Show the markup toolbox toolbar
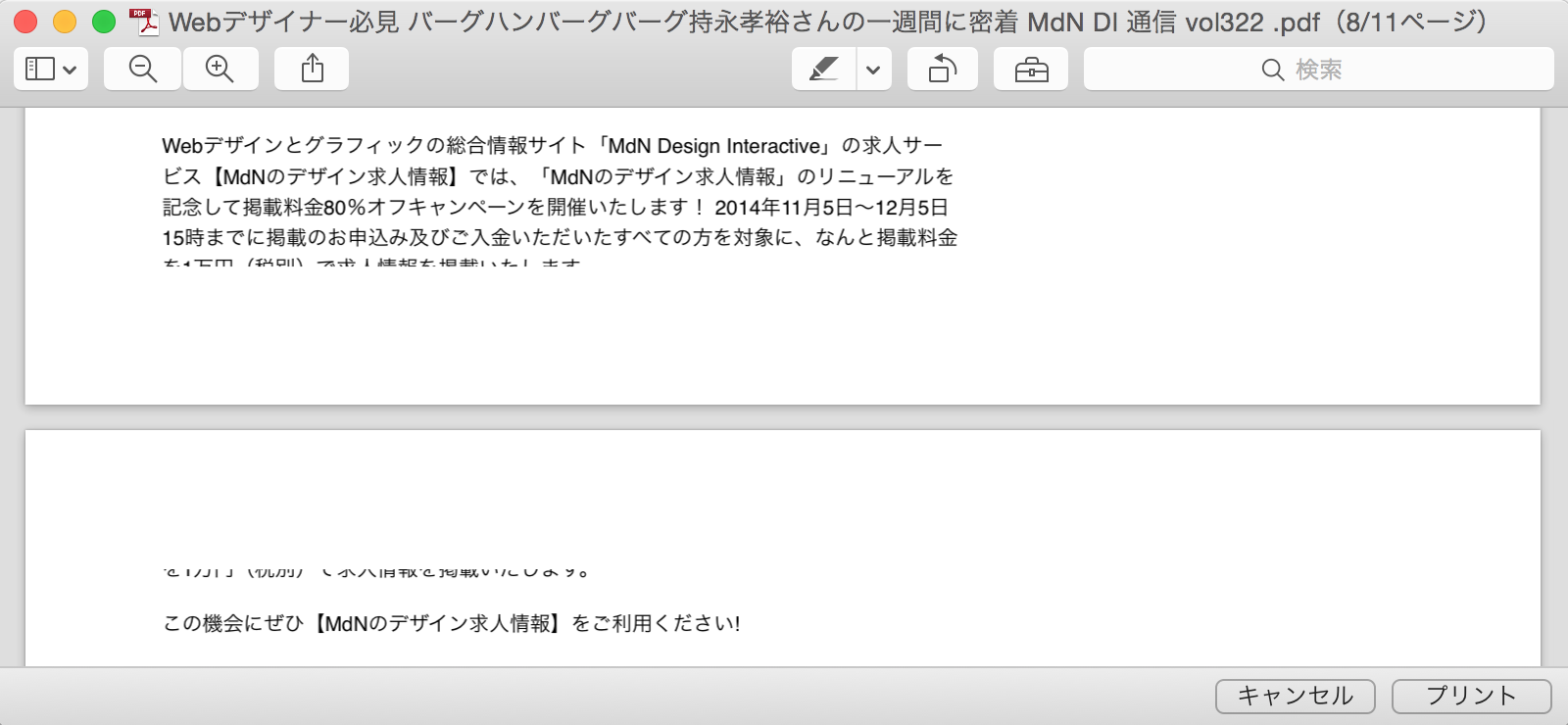Screen dimensions: 1568x725 pos(1031,70)
